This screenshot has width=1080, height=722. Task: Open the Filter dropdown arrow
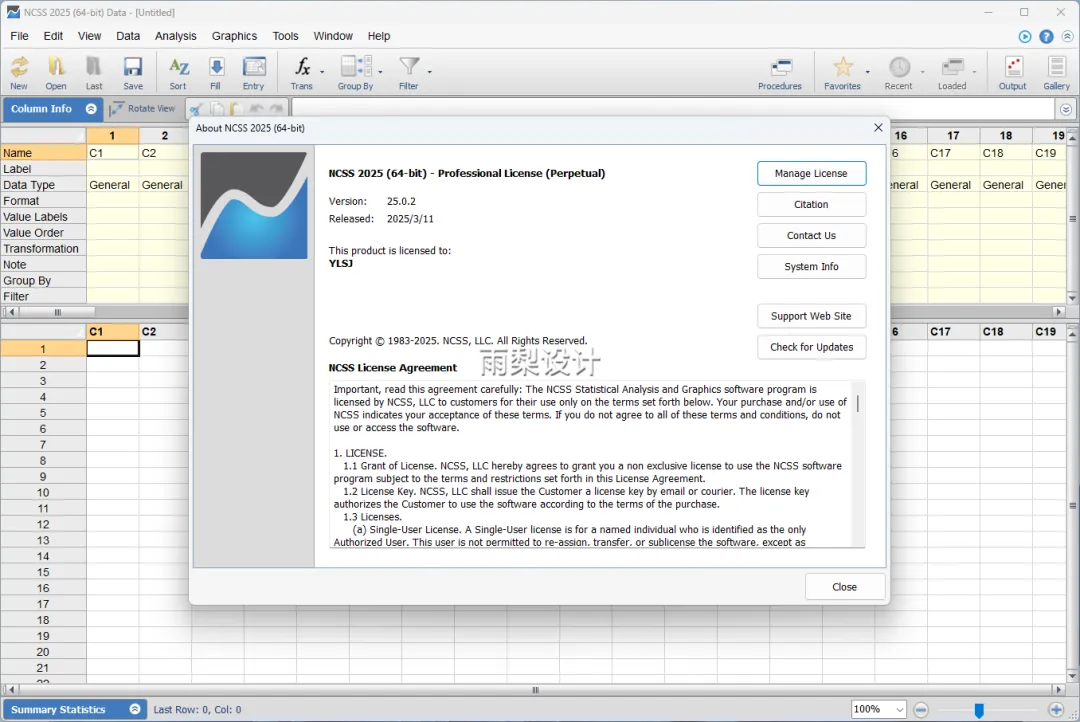[429, 72]
